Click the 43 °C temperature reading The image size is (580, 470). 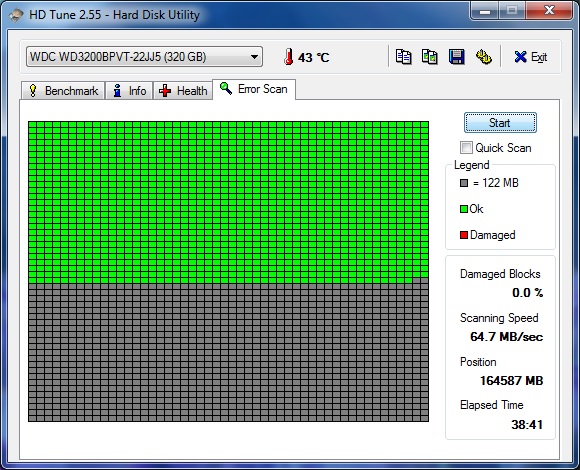(314, 58)
